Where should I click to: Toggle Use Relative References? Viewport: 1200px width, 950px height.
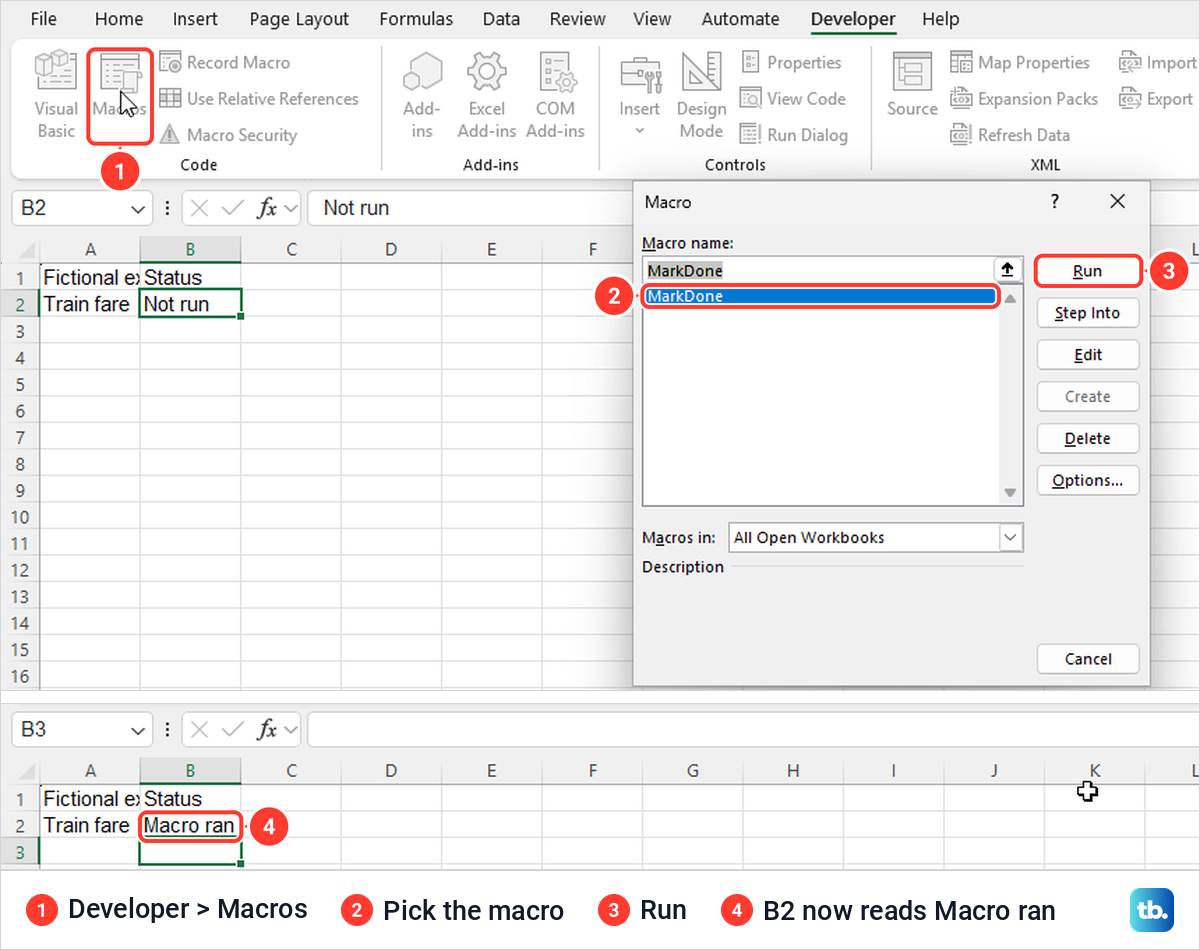coord(259,98)
